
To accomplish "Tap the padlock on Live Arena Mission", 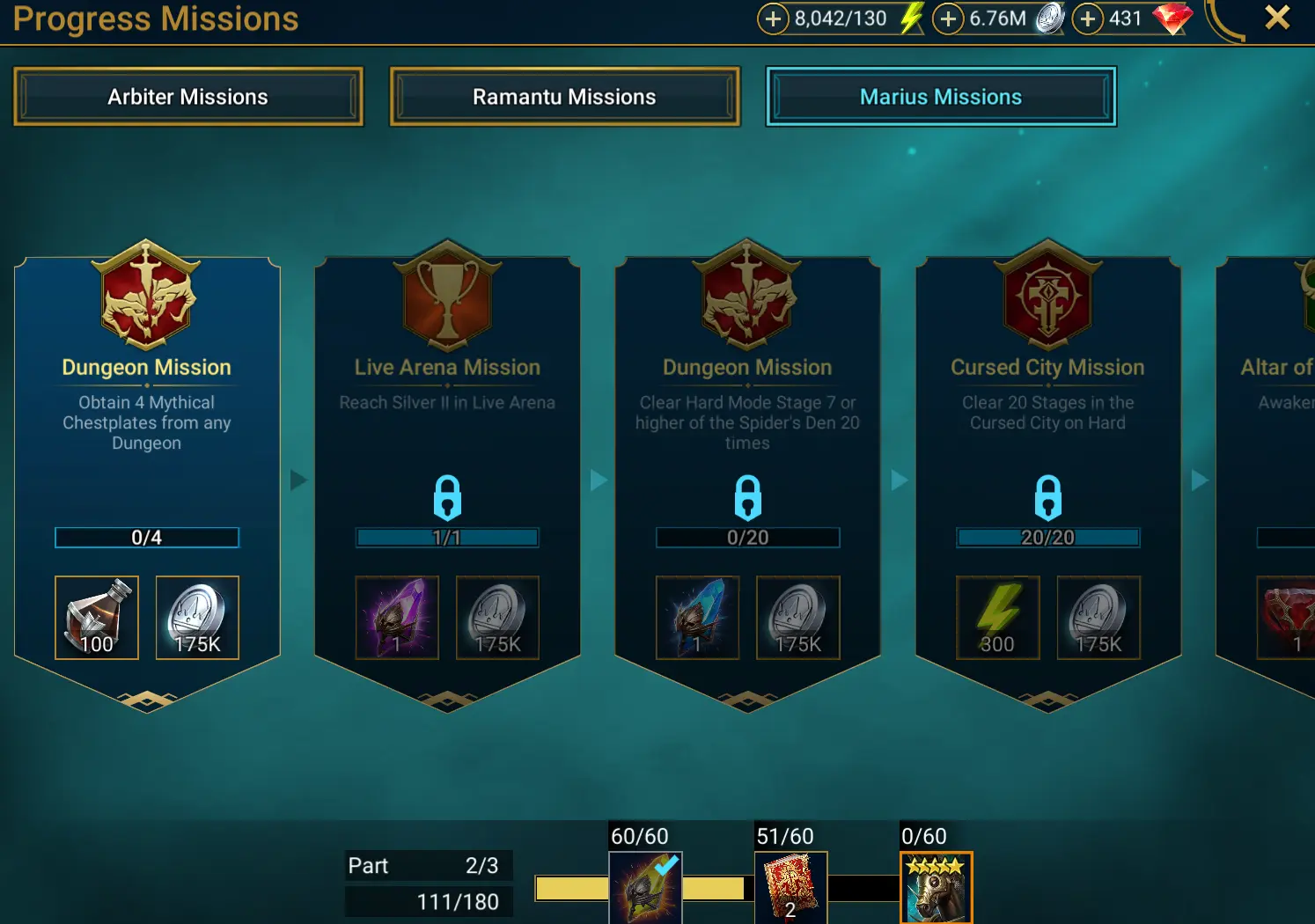I will pos(447,497).
